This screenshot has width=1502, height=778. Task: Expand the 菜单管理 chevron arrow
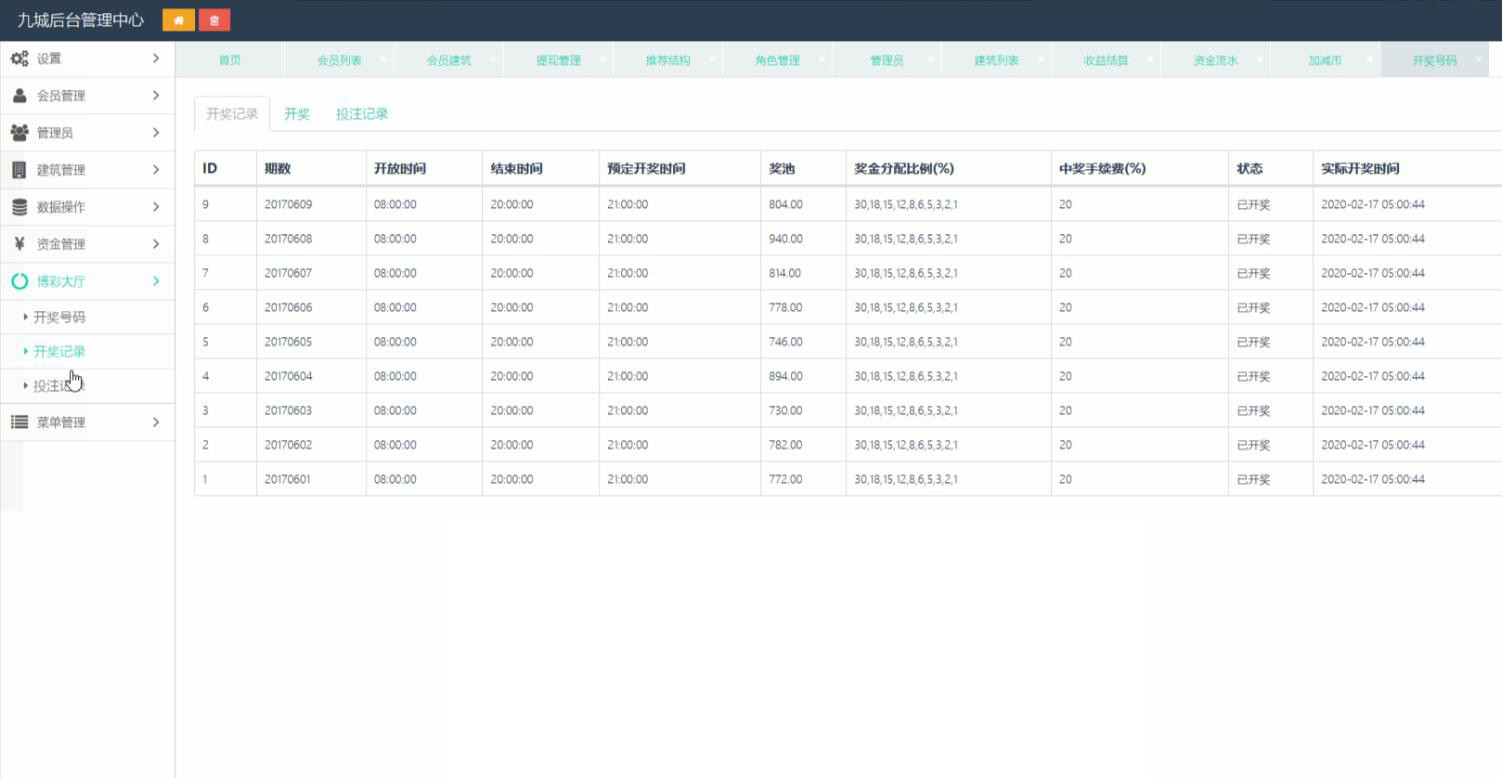coord(155,422)
